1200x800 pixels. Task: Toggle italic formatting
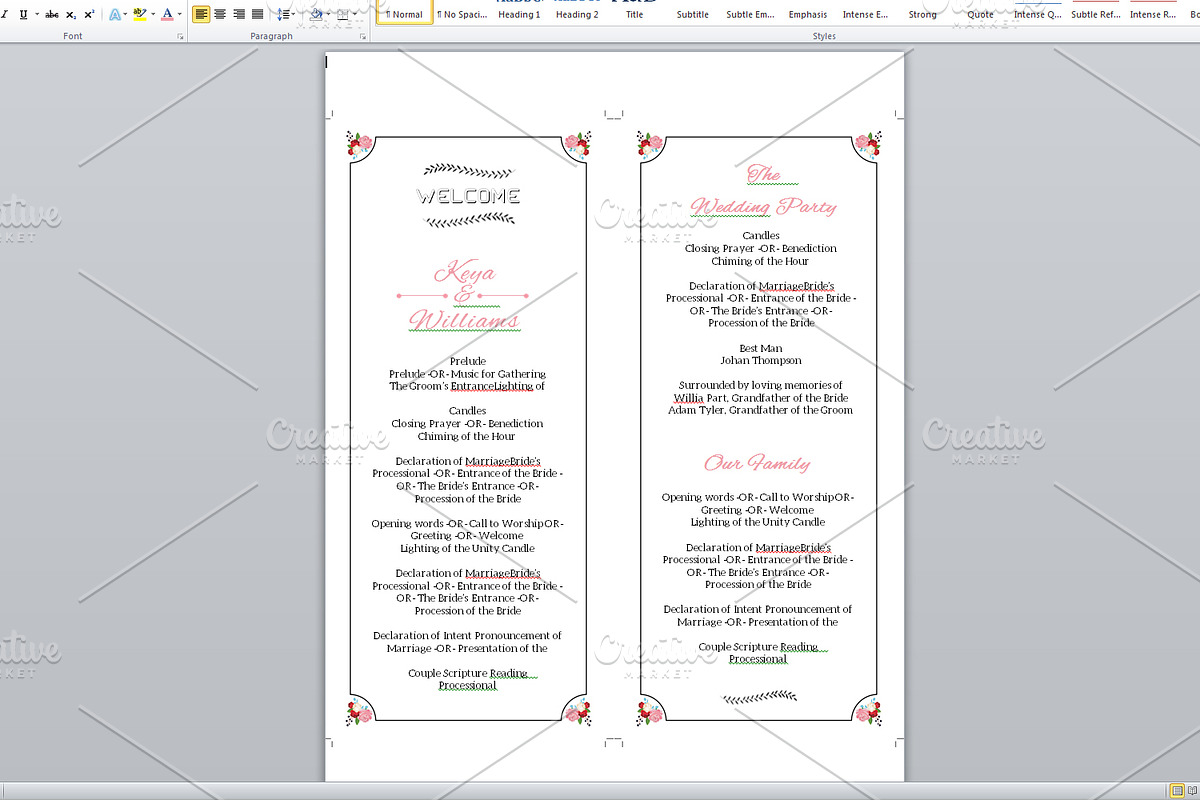[x=4, y=14]
